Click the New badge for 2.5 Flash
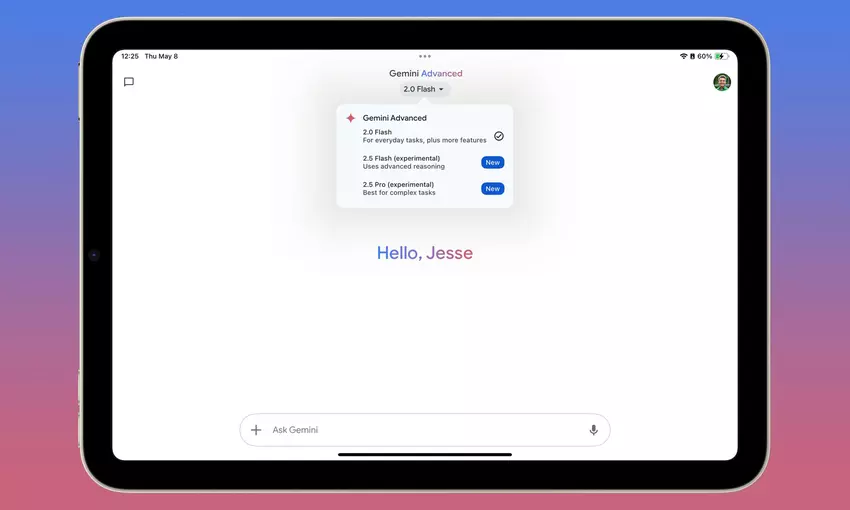 point(492,163)
